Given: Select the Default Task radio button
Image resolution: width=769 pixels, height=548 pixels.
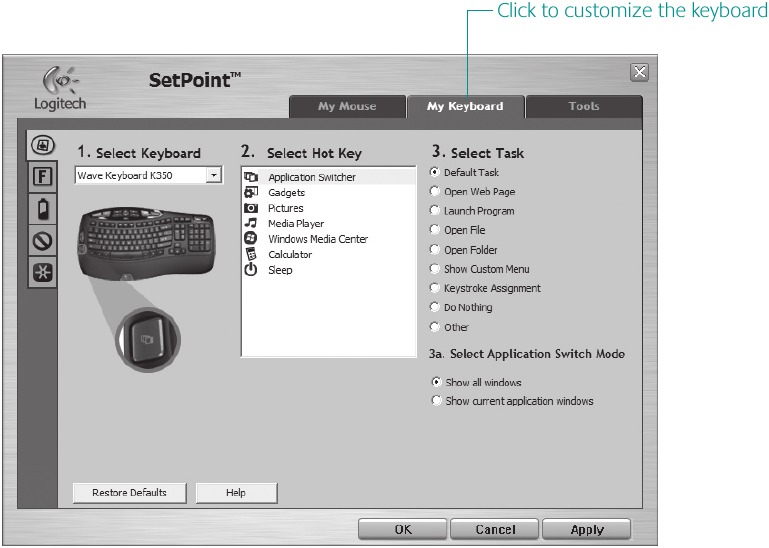Looking at the screenshot, I should [x=435, y=172].
